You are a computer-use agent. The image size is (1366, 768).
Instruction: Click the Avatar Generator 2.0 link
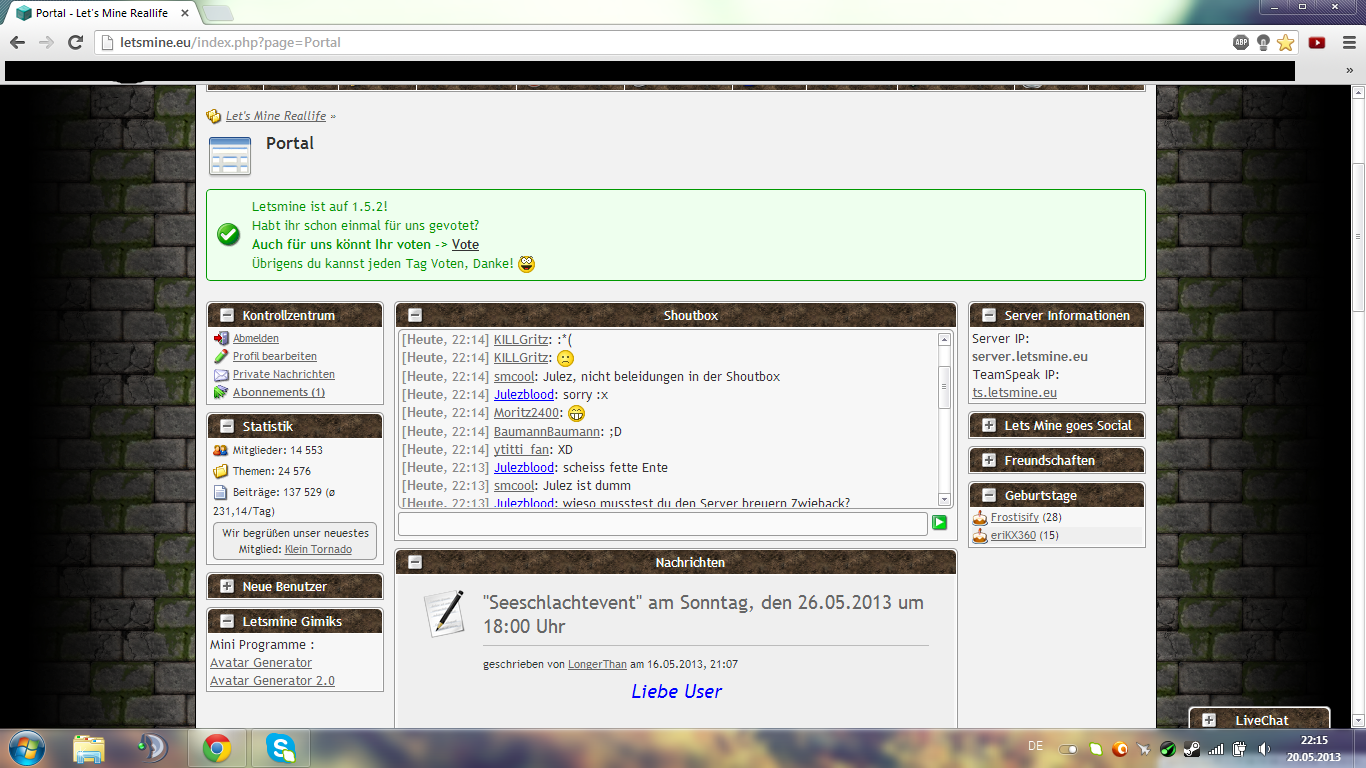pyautogui.click(x=272, y=680)
